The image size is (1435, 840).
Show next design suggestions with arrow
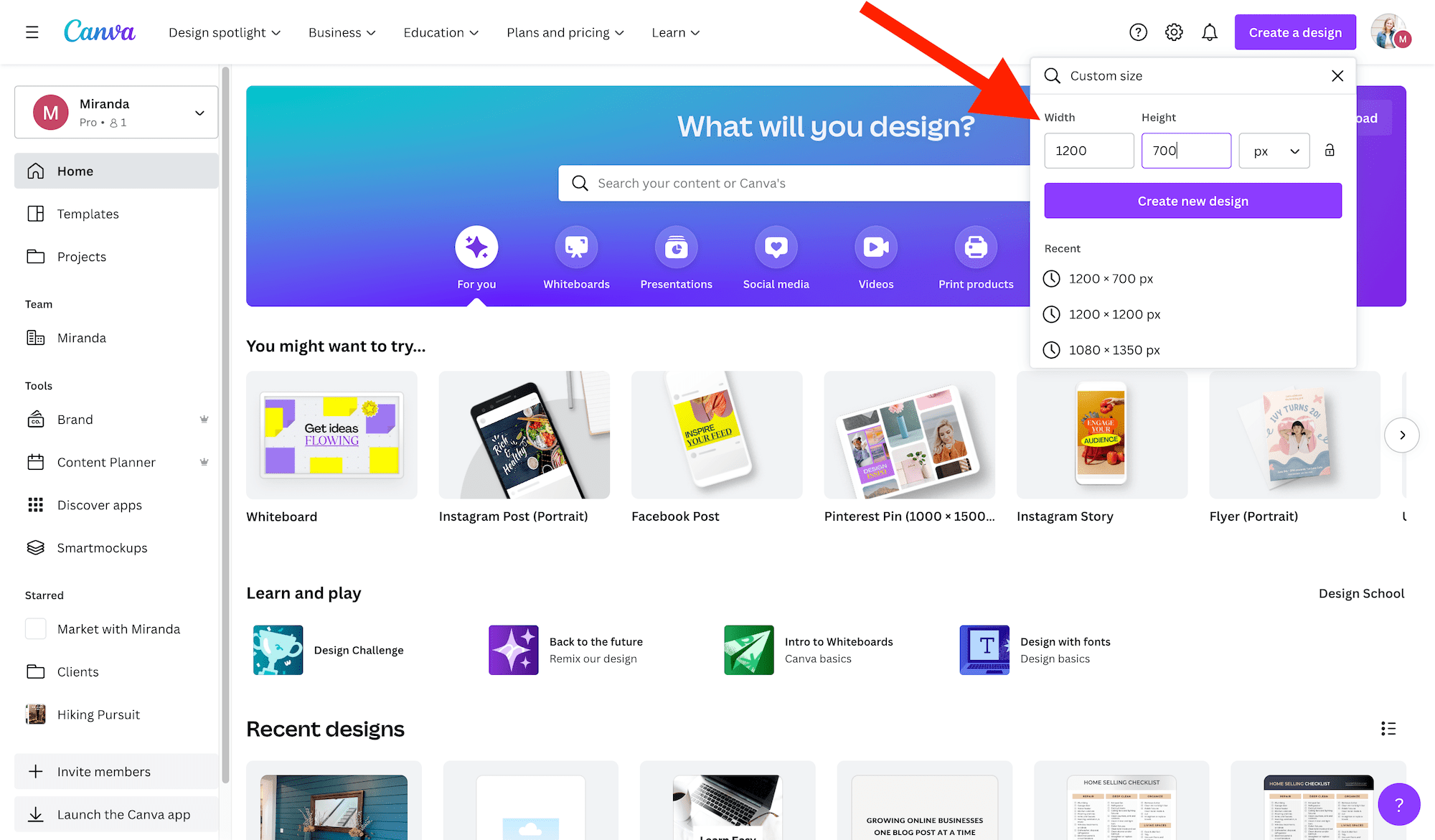[1402, 435]
